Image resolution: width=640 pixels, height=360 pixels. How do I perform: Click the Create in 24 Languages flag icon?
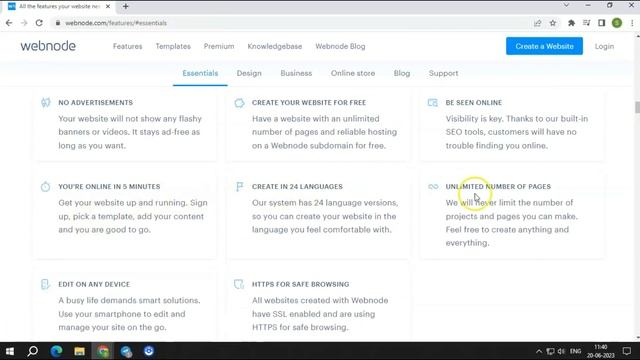(239, 187)
